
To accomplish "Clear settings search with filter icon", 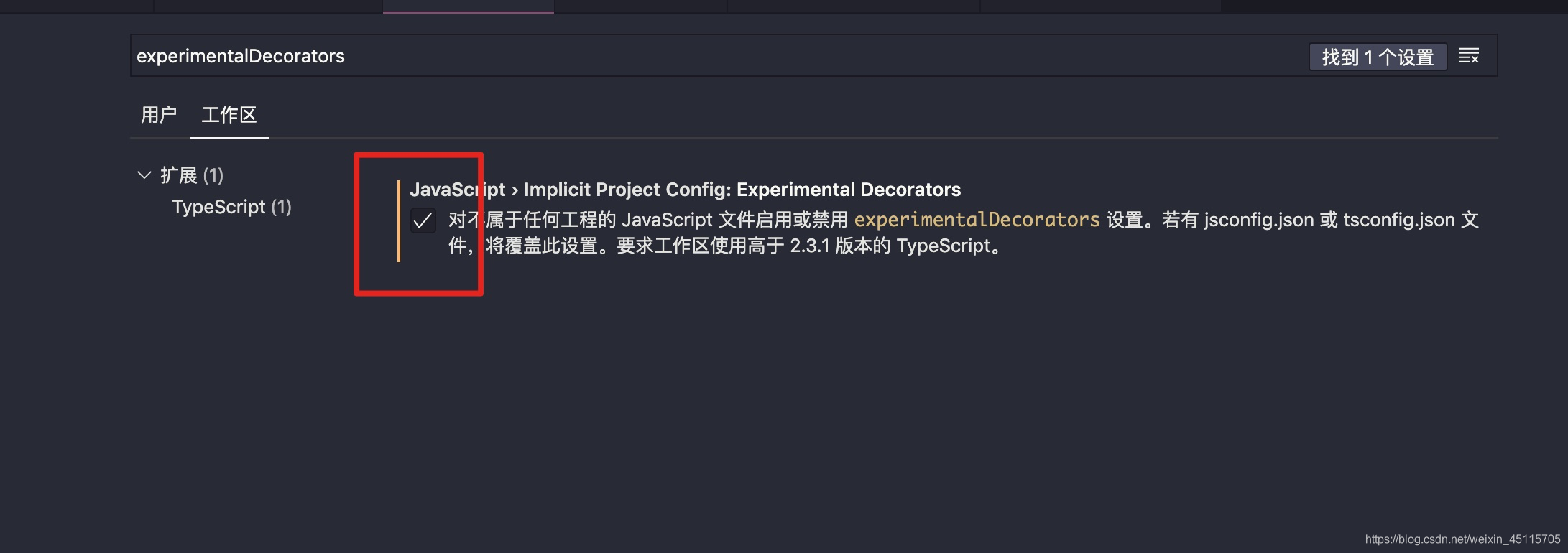I will 1468,56.
